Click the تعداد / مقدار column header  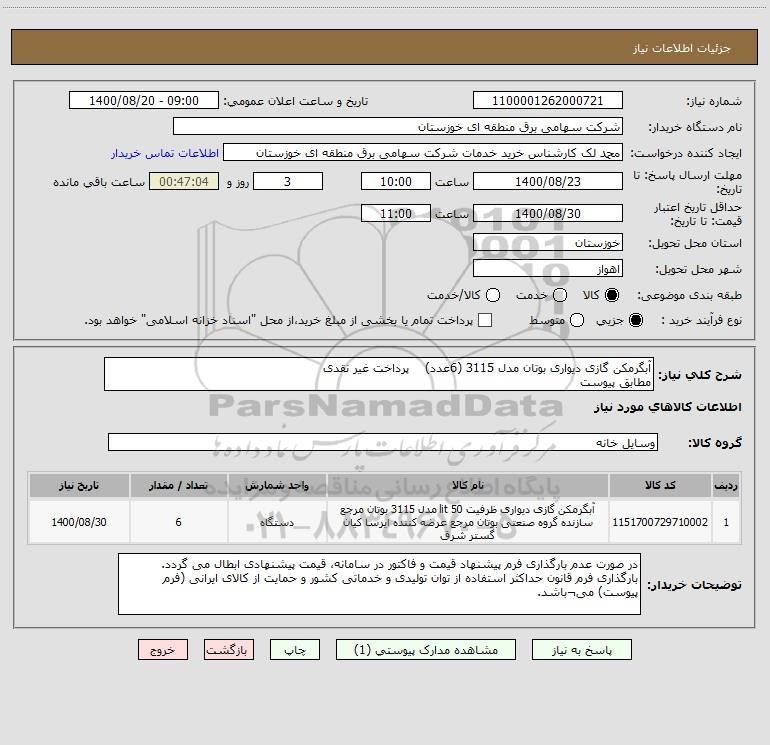pos(178,485)
